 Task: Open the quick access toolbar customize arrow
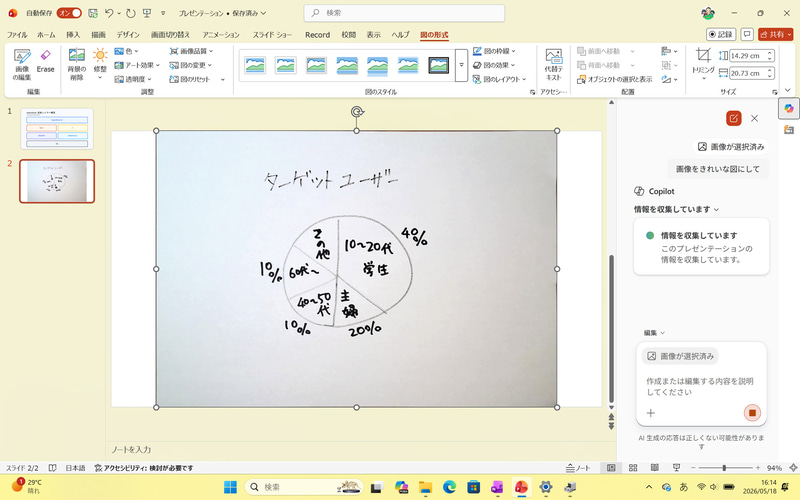pyautogui.click(x=163, y=13)
